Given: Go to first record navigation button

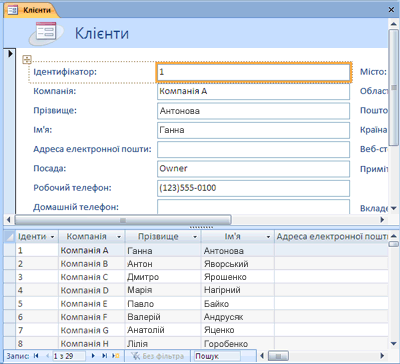Looking at the screenshot, I should point(36,356).
